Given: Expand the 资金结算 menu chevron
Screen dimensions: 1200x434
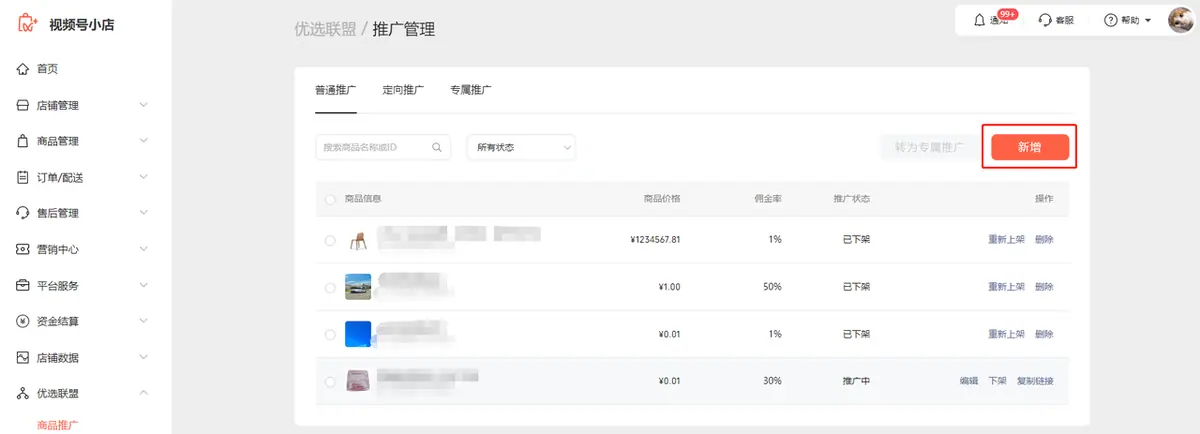Looking at the screenshot, I should point(144,321).
